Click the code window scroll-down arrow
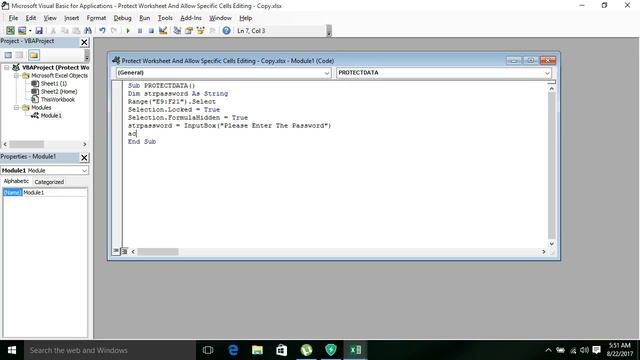The width and height of the screenshot is (640, 360). point(551,244)
